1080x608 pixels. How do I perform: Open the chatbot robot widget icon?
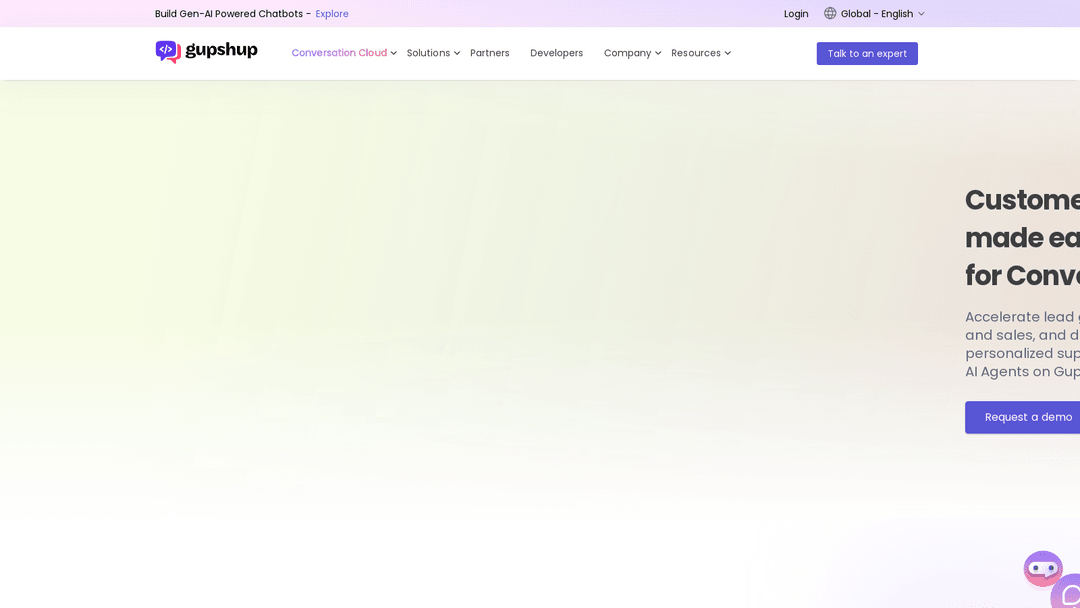point(1043,569)
